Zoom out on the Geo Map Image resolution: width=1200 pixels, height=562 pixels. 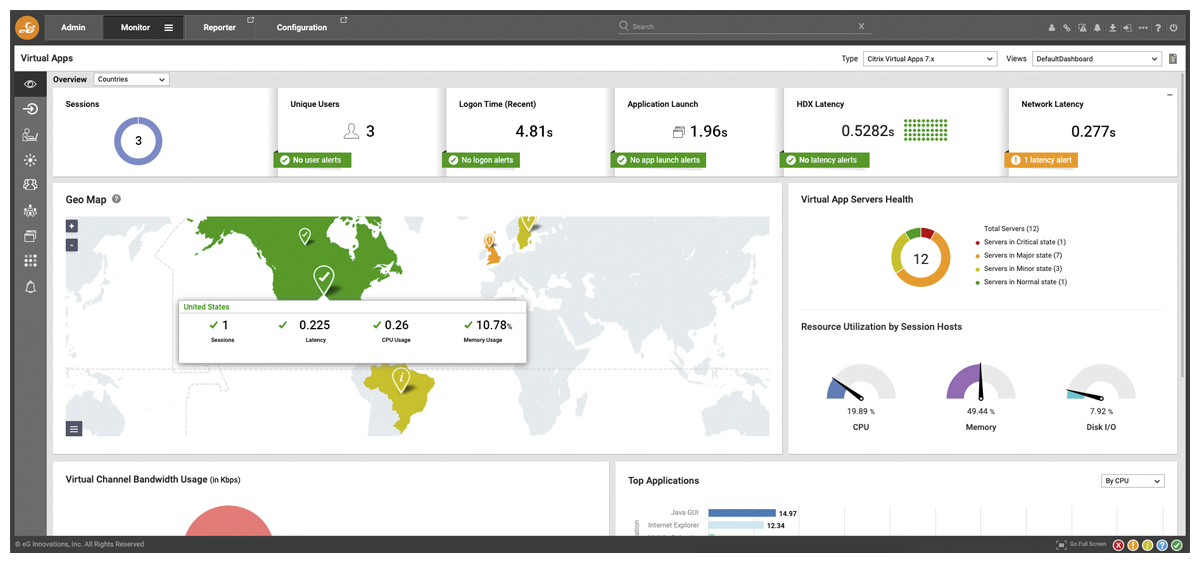pyautogui.click(x=72, y=245)
